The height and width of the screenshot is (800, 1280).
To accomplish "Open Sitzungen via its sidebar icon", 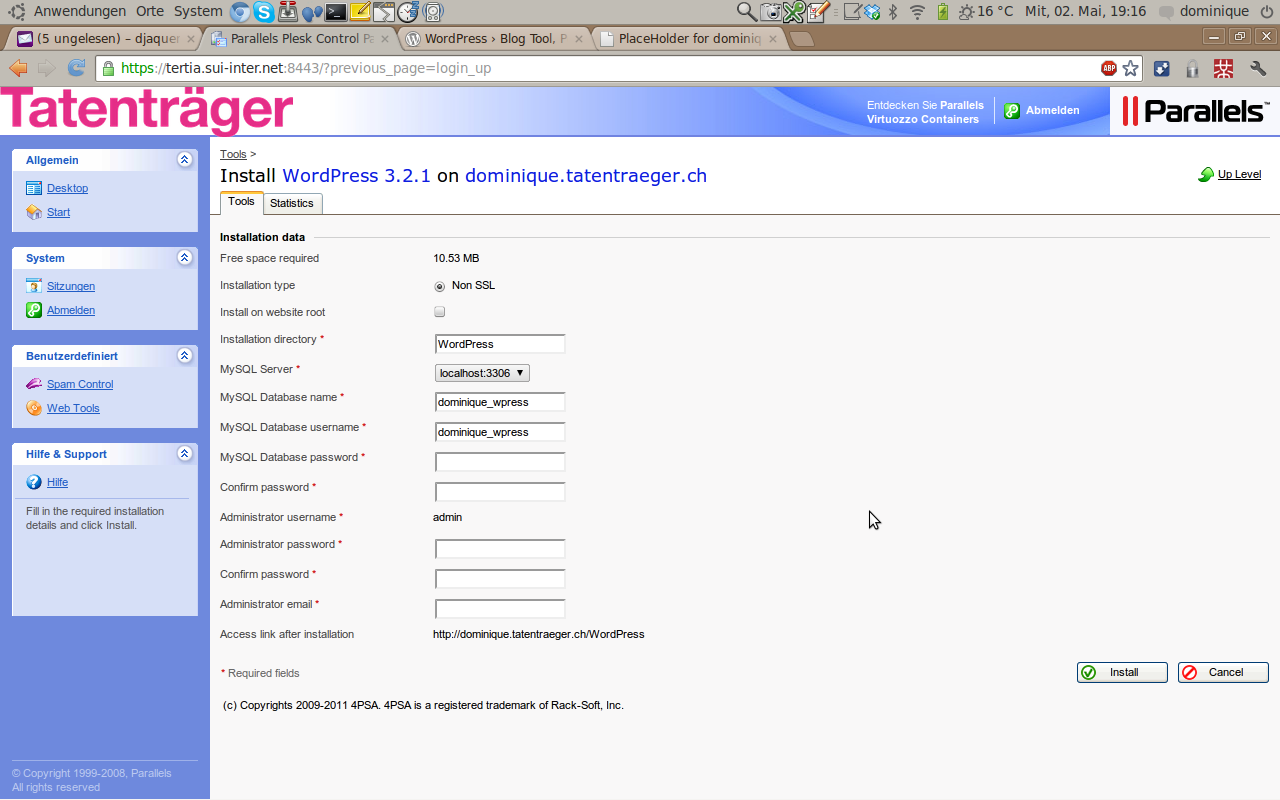I will 34,286.
